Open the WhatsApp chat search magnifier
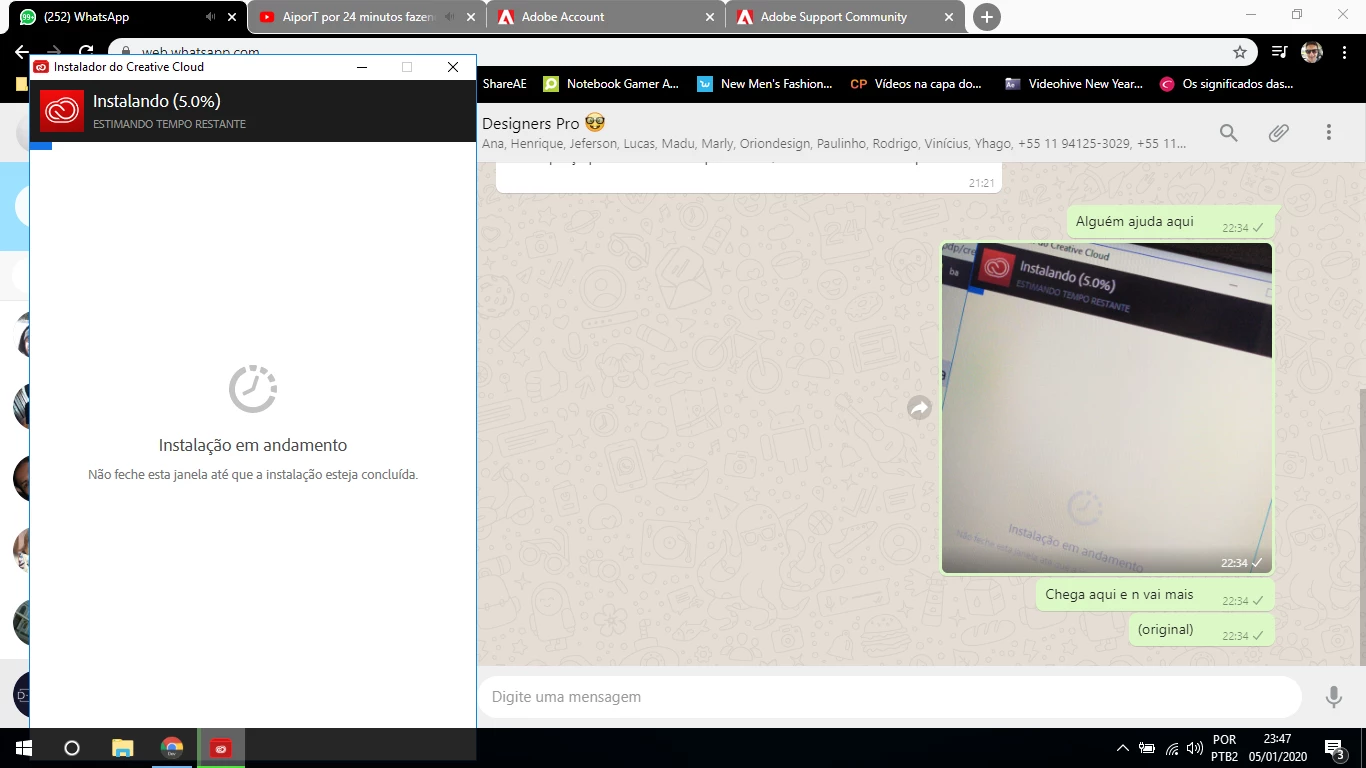The width and height of the screenshot is (1366, 768). coord(1228,133)
